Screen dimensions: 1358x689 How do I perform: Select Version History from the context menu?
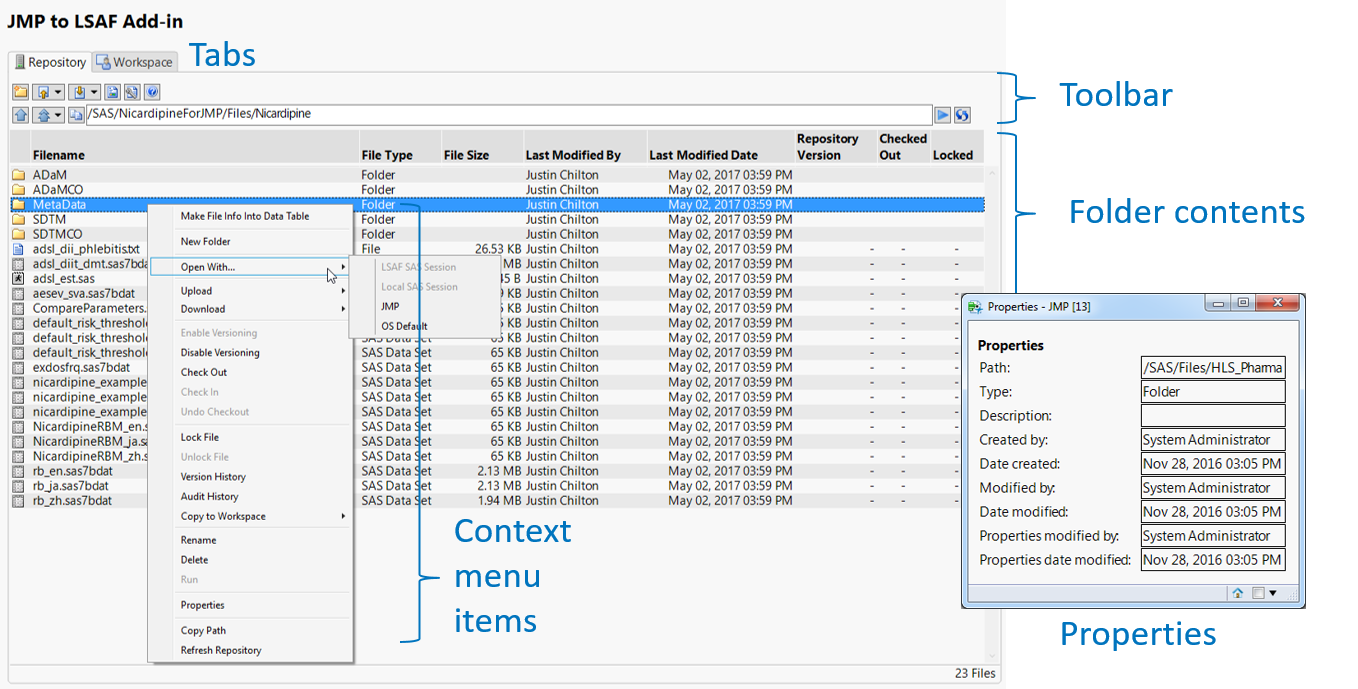click(212, 477)
